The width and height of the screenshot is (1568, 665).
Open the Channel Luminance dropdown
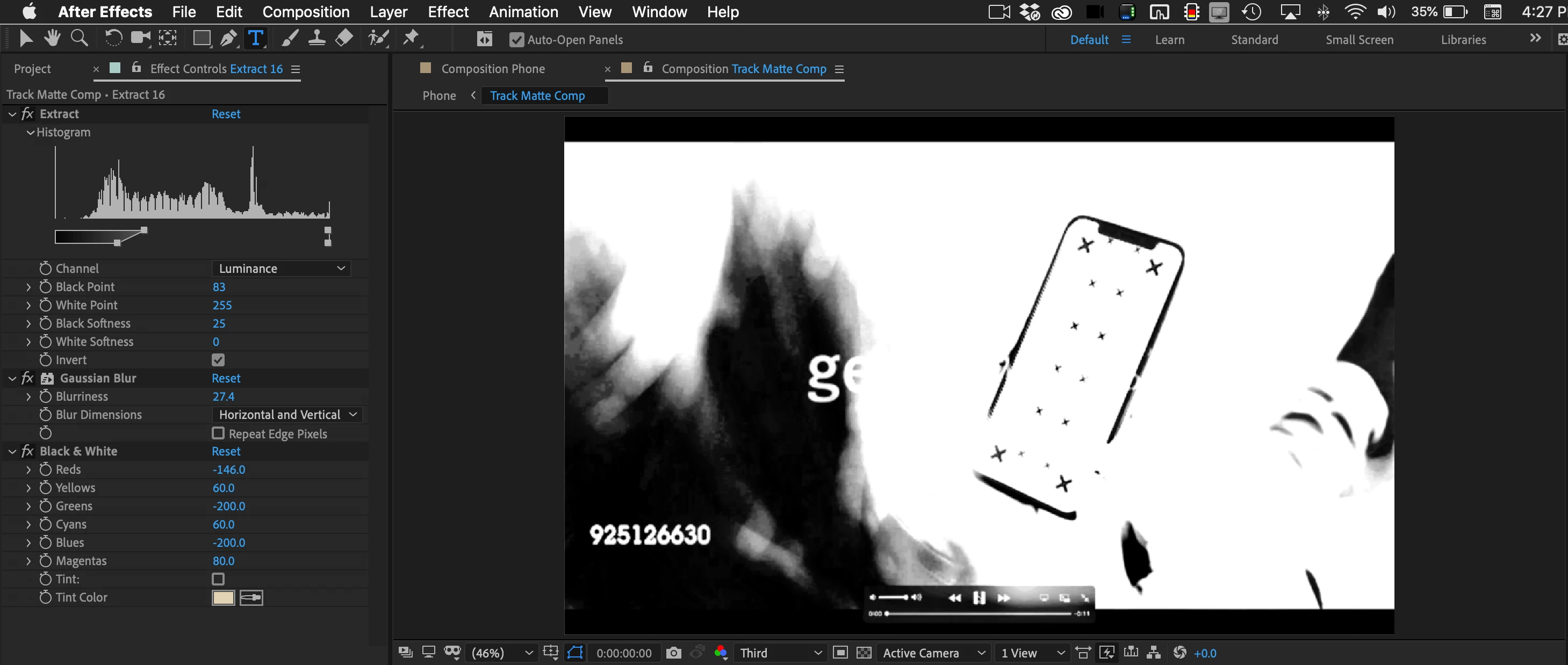(281, 269)
